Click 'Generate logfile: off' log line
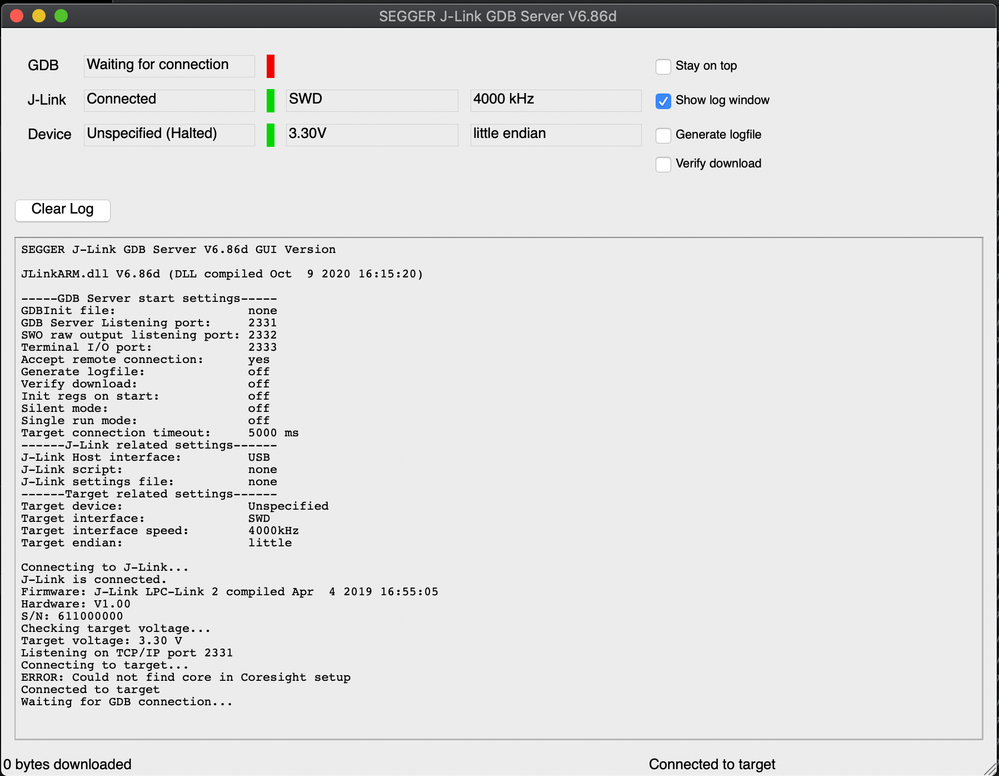Viewport: 999px width, 776px height. [x=145, y=372]
